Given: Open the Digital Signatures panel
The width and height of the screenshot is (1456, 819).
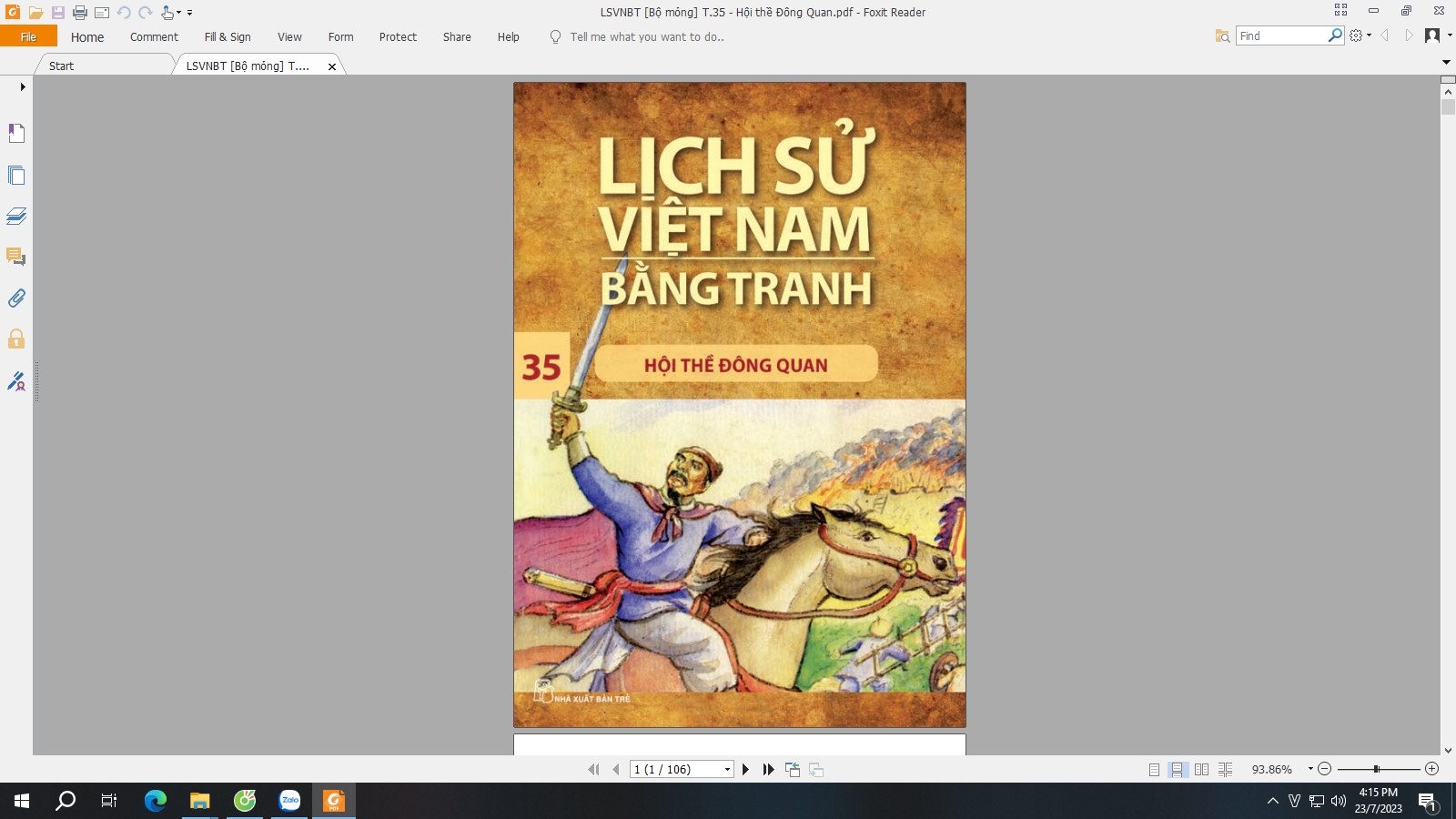Looking at the screenshot, I should pyautogui.click(x=16, y=380).
